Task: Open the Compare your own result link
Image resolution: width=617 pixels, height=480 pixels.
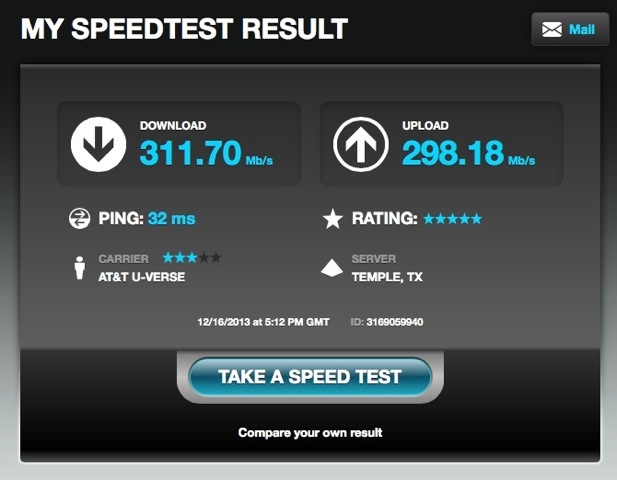Action: pyautogui.click(x=310, y=433)
